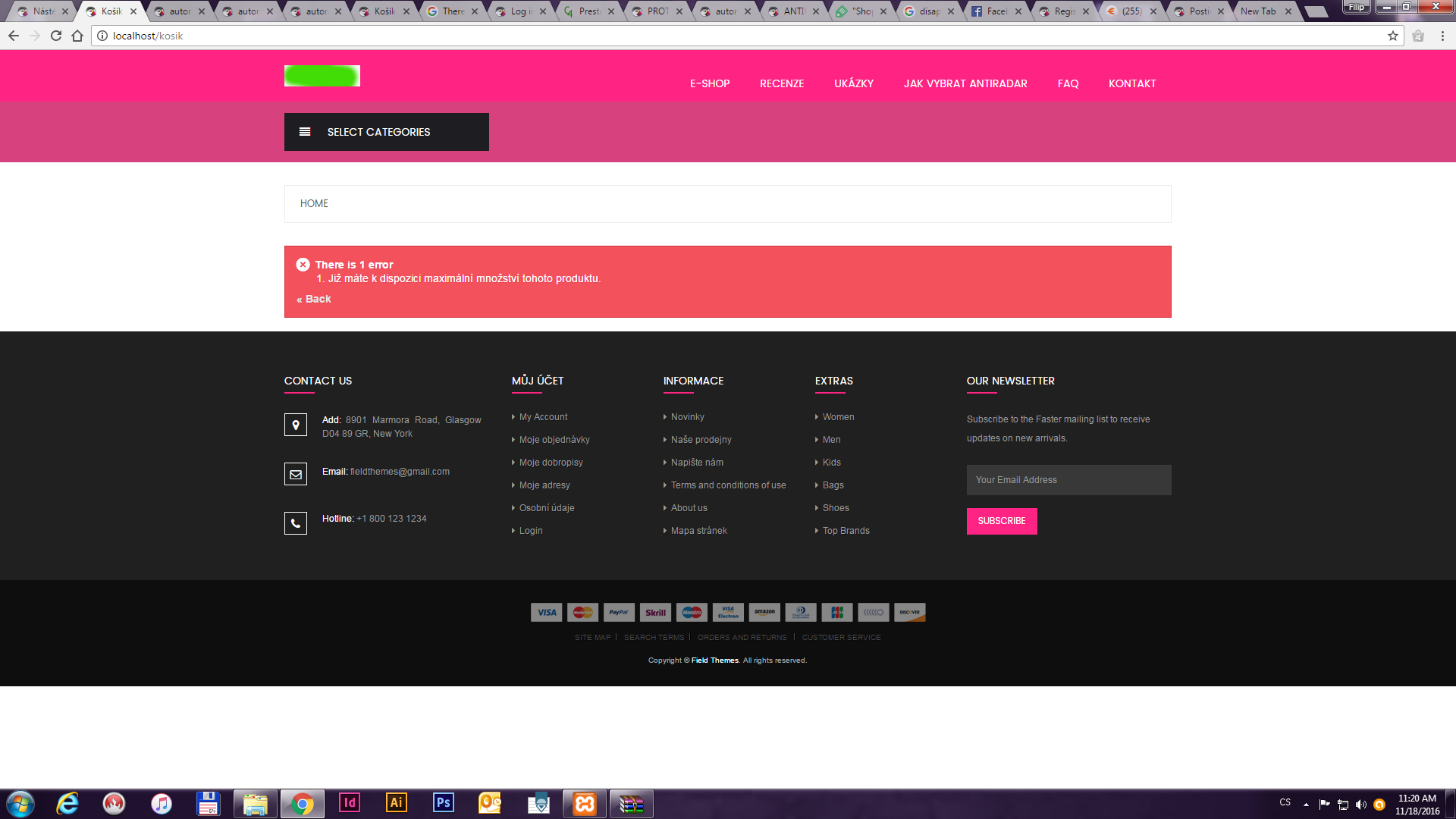Reload the page with browser refresh icon
Viewport: 1456px width, 819px height.
[56, 36]
